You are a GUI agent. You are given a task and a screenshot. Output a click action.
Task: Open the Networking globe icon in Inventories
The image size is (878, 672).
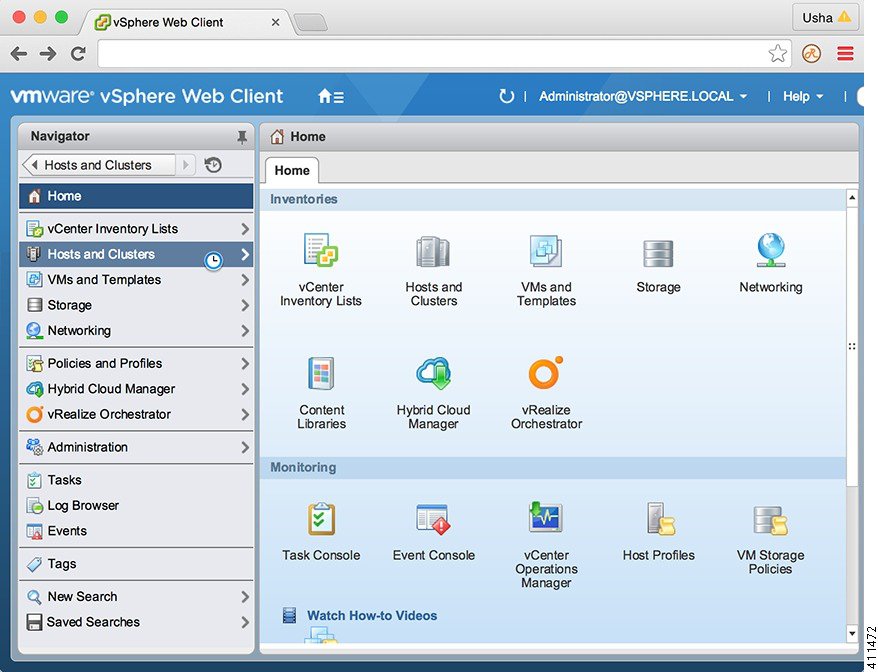(771, 250)
